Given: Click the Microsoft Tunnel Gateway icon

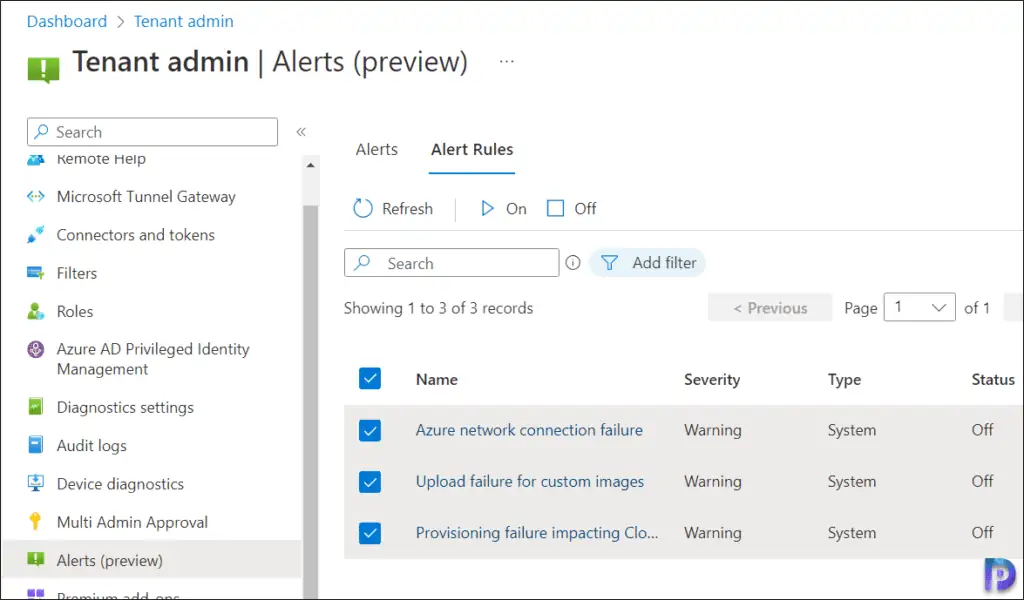Looking at the screenshot, I should pos(35,197).
